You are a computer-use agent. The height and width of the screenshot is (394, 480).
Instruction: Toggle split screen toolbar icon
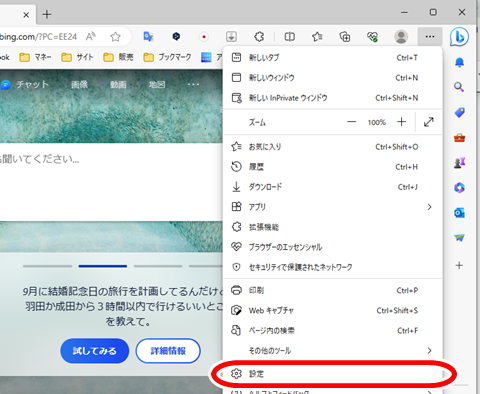289,36
